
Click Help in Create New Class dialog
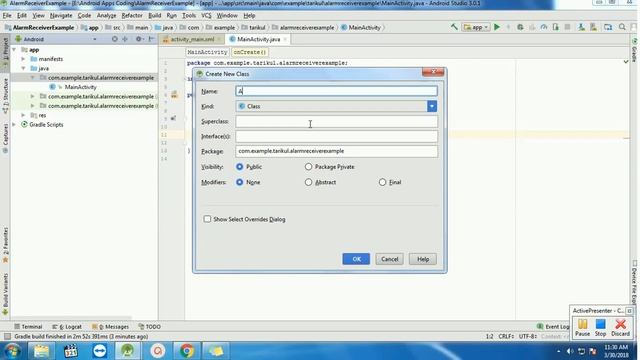click(x=423, y=259)
